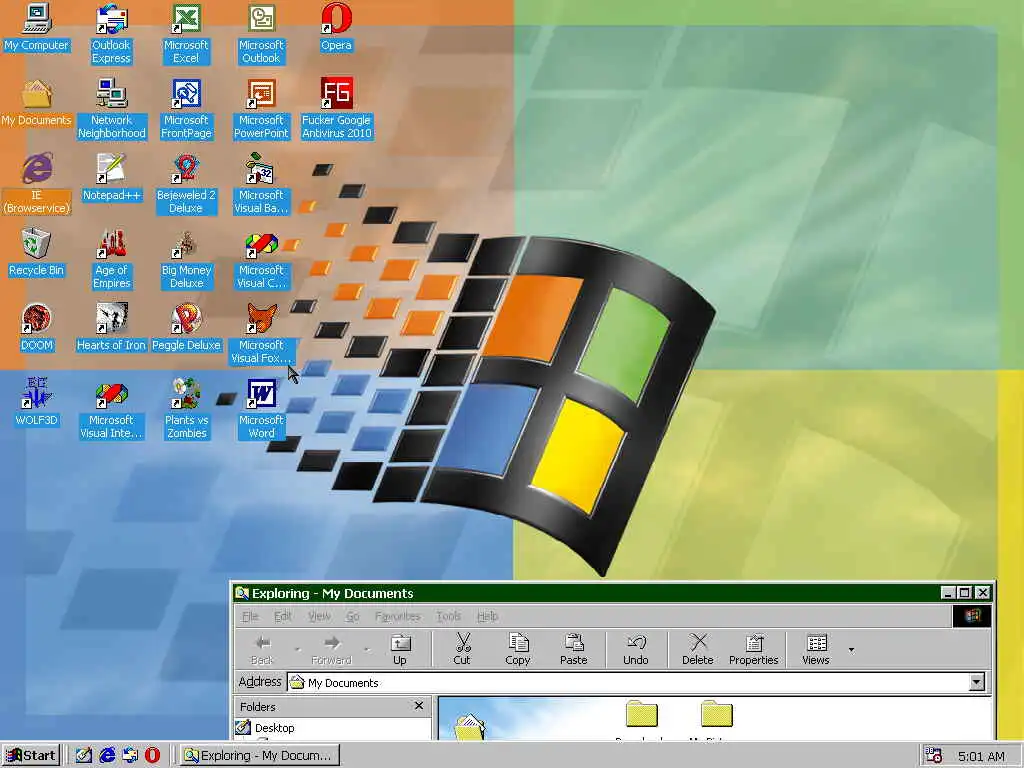
Task: Open Properties from the Explorer toolbar
Action: (x=754, y=649)
